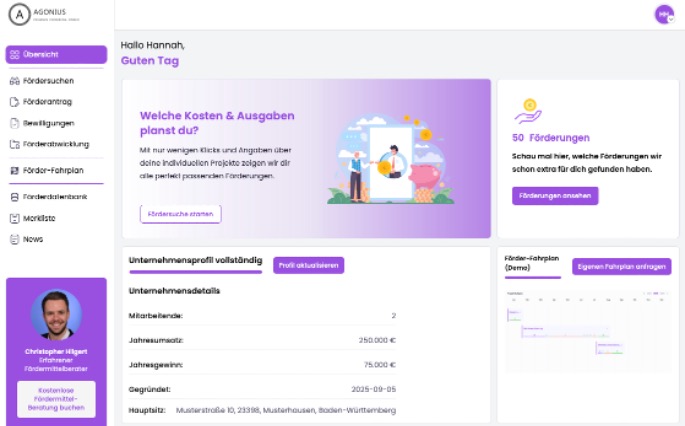Click the binoculars icon beside Fördersuchen
685x426 pixels.
click(x=14, y=81)
